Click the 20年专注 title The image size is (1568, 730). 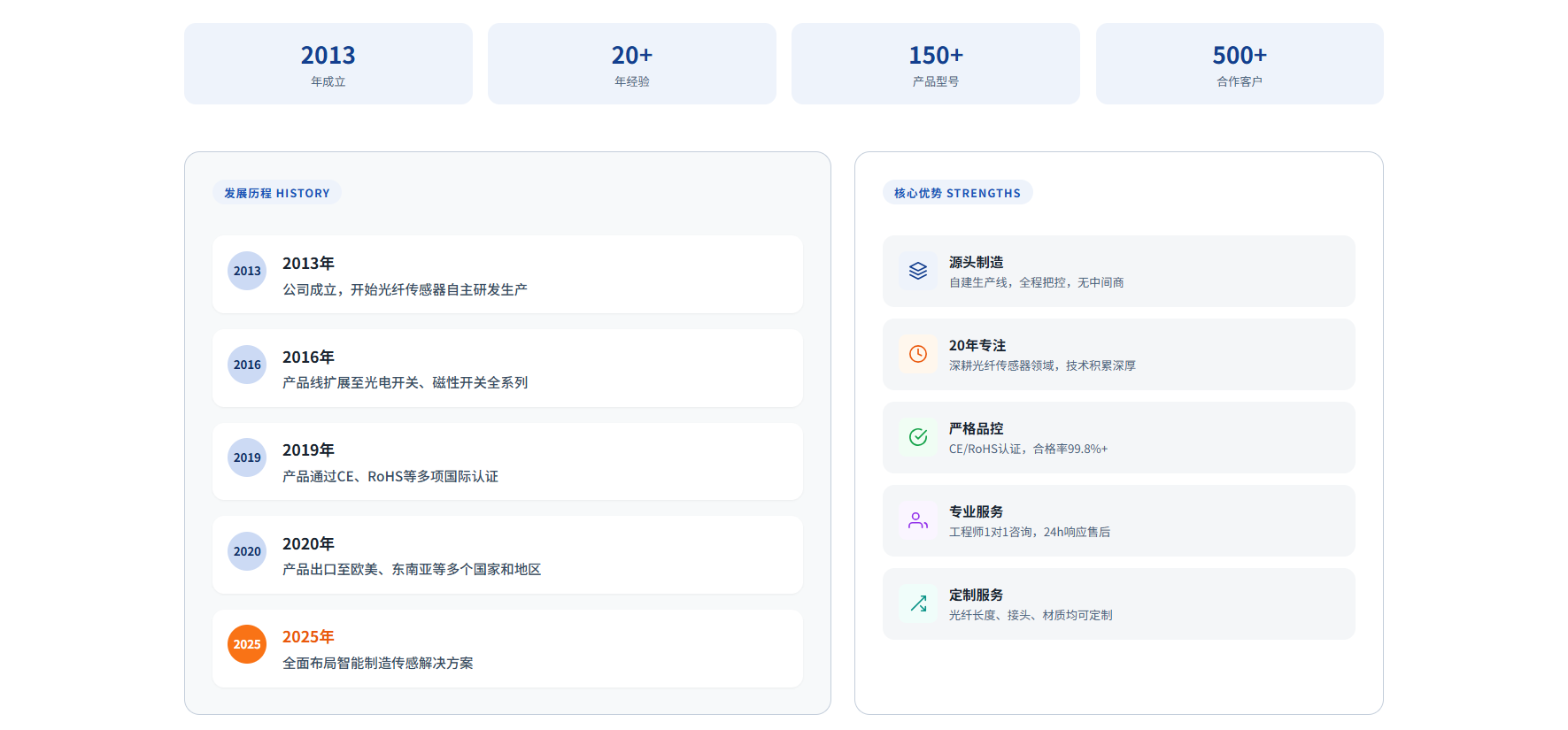coord(977,345)
